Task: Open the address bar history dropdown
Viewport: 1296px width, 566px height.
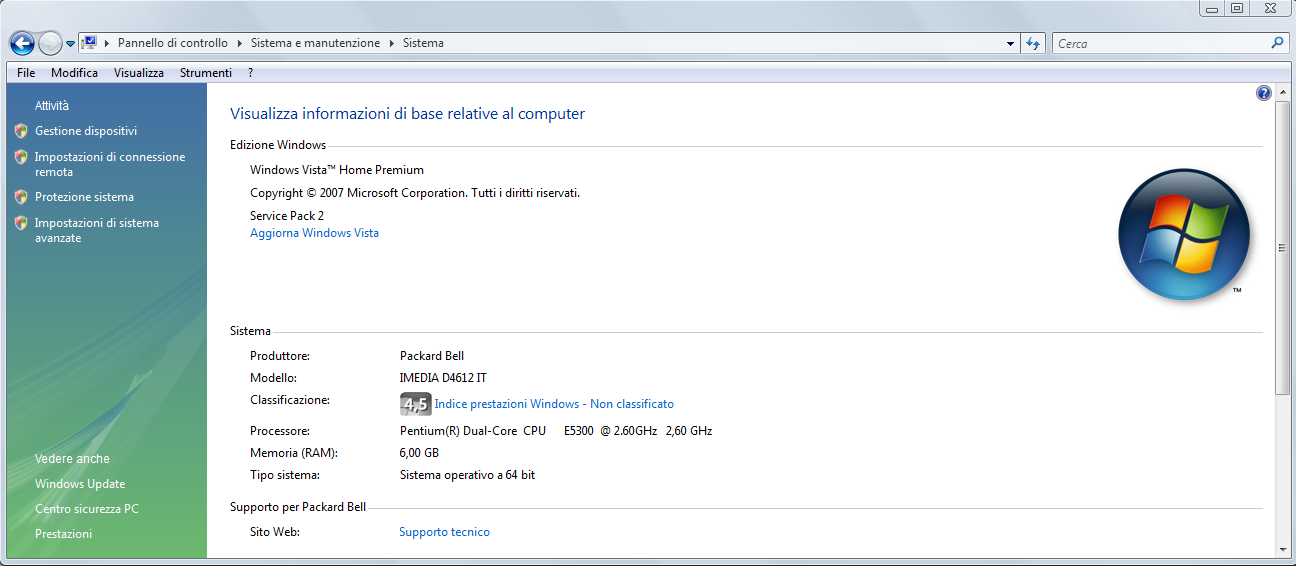Action: coord(1010,43)
